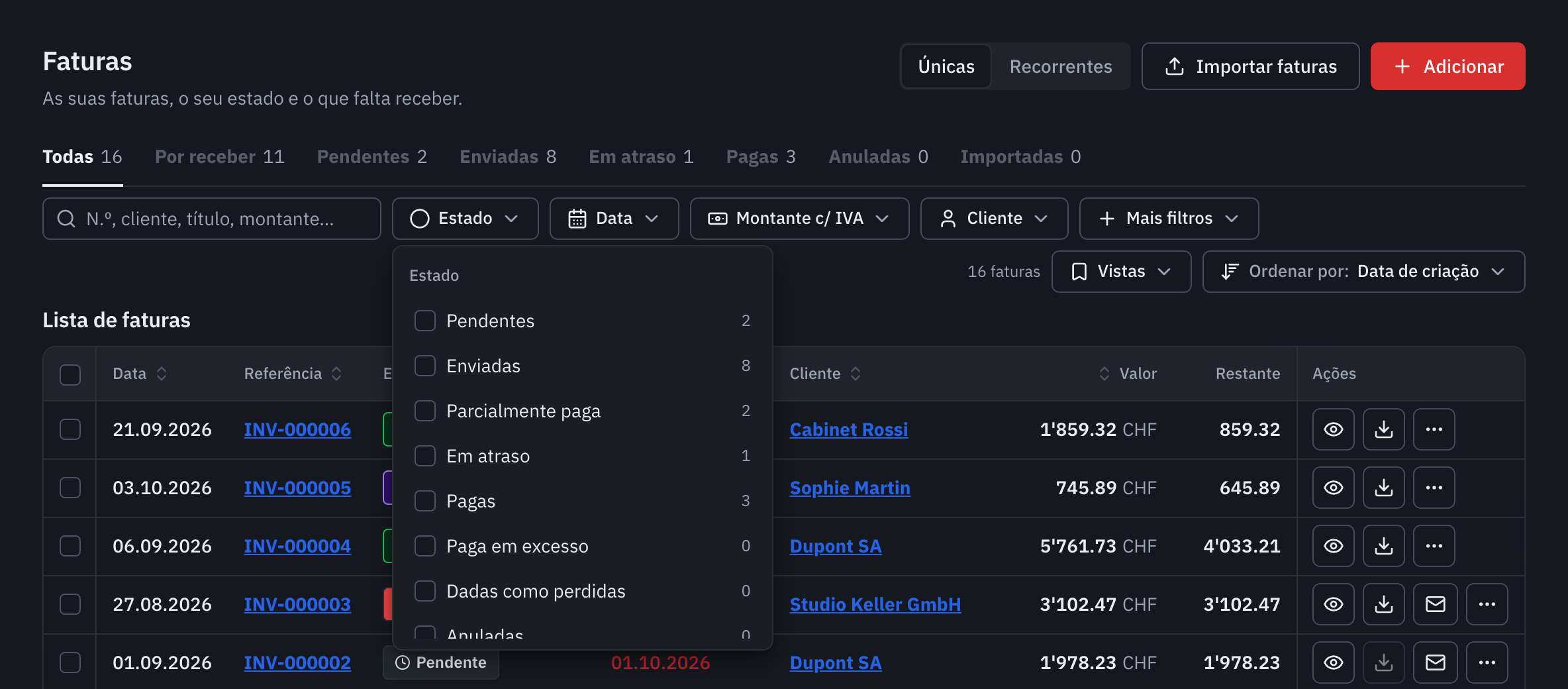Download invoice INV-000004
Screen dimensions: 1568x689
pyautogui.click(x=1383, y=546)
